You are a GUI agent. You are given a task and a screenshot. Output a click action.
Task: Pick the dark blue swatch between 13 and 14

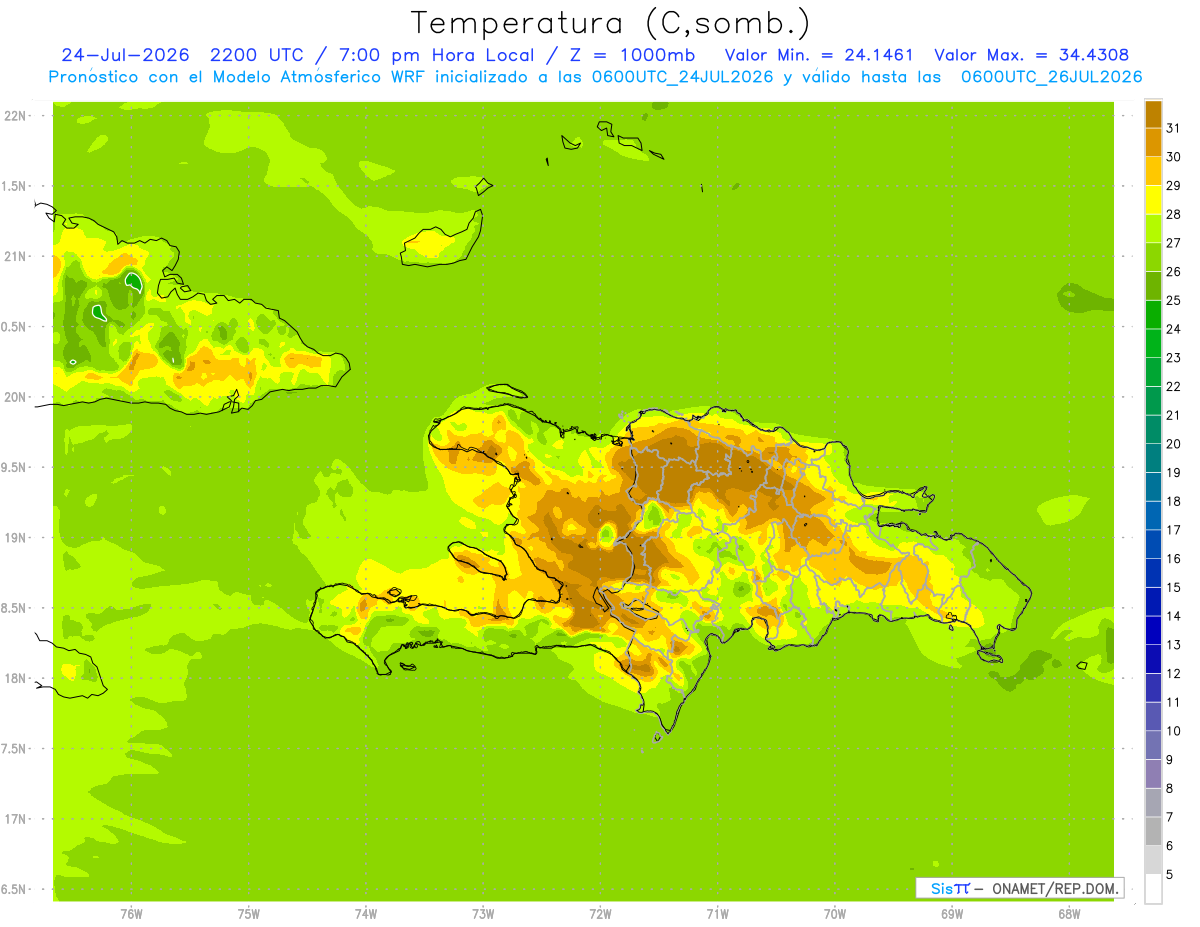click(x=1153, y=630)
